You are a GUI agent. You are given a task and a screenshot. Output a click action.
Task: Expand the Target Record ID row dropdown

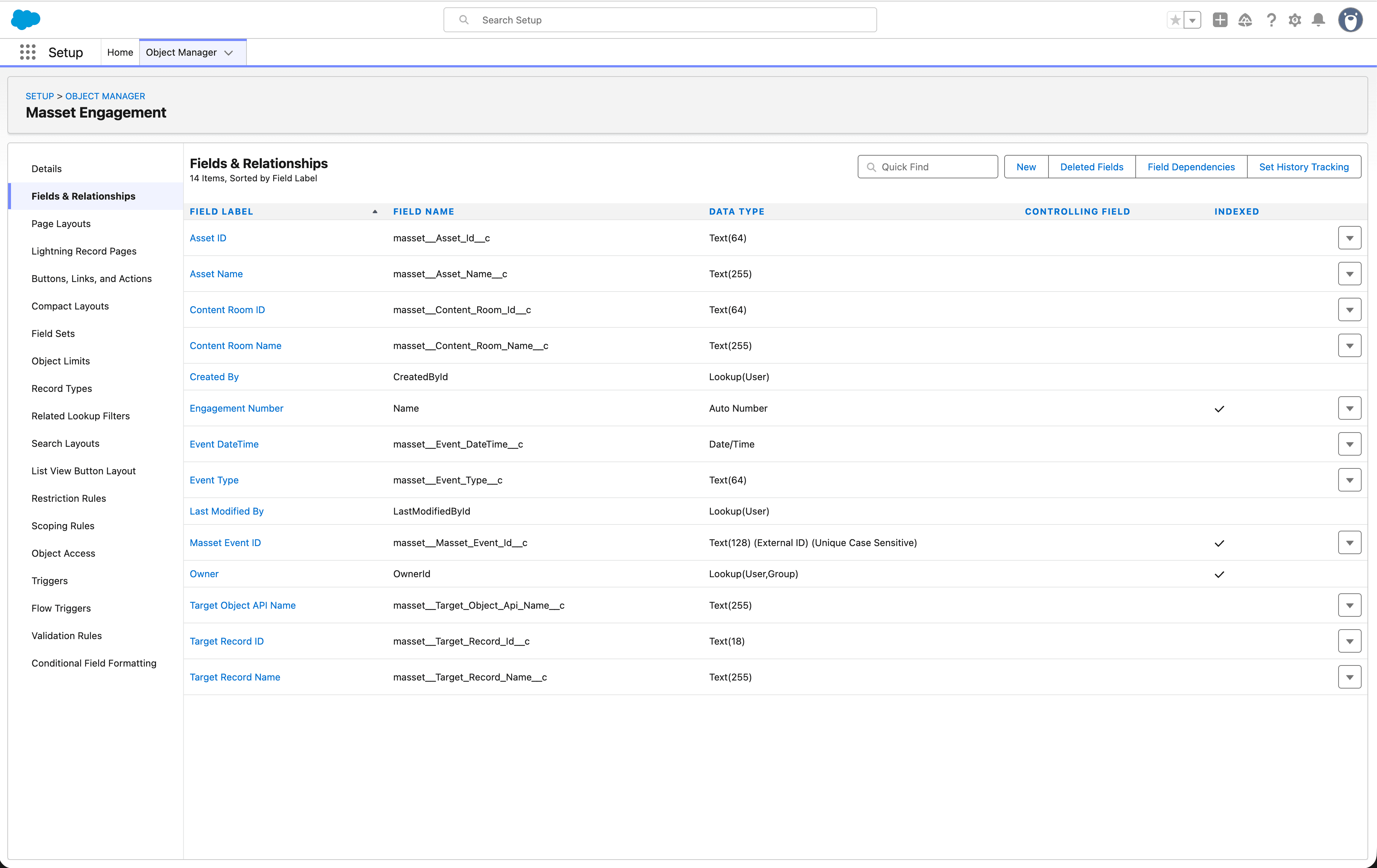(x=1350, y=641)
